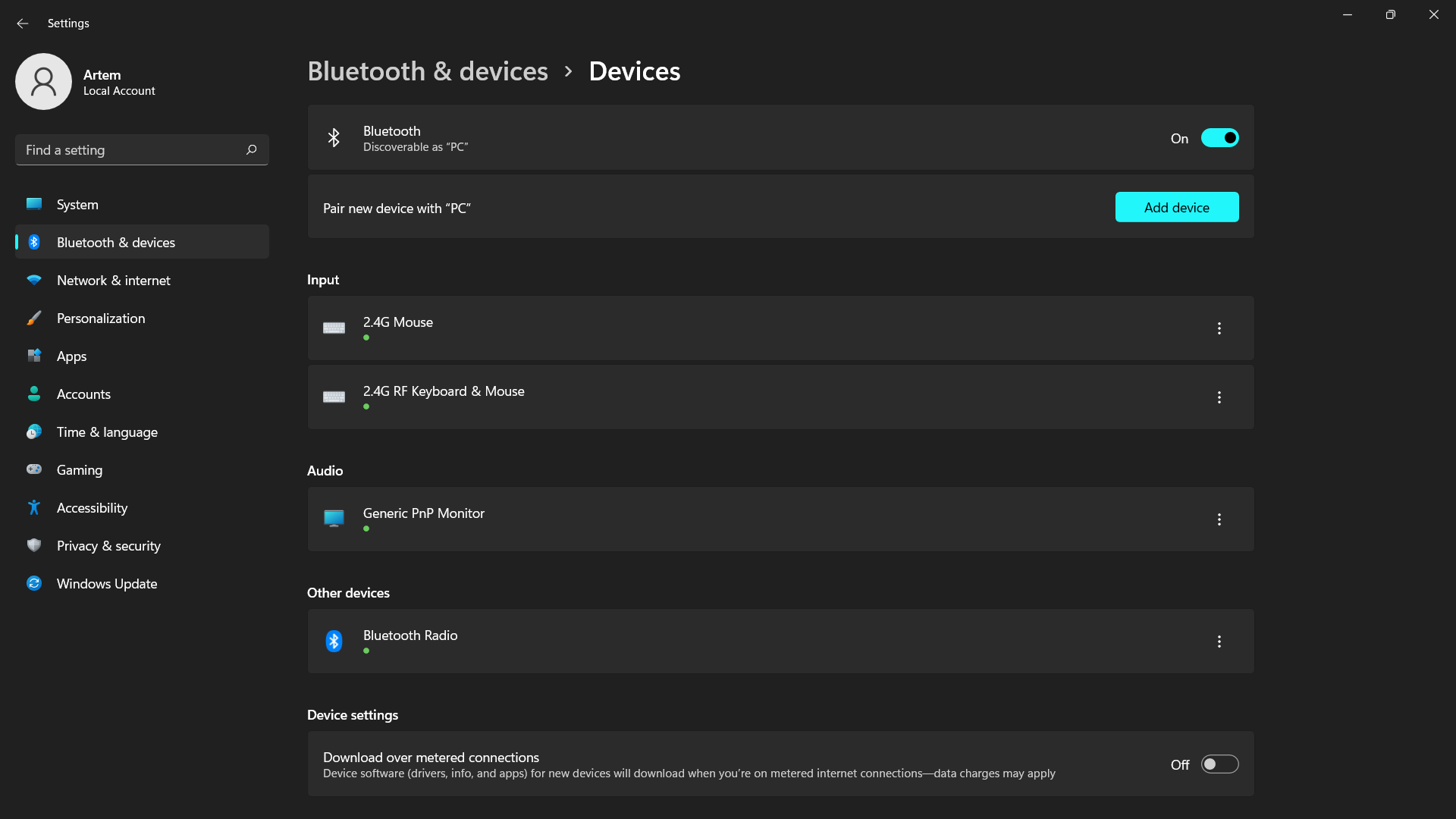Enable Download over metered connections toggle
Image resolution: width=1456 pixels, height=819 pixels.
click(1219, 764)
